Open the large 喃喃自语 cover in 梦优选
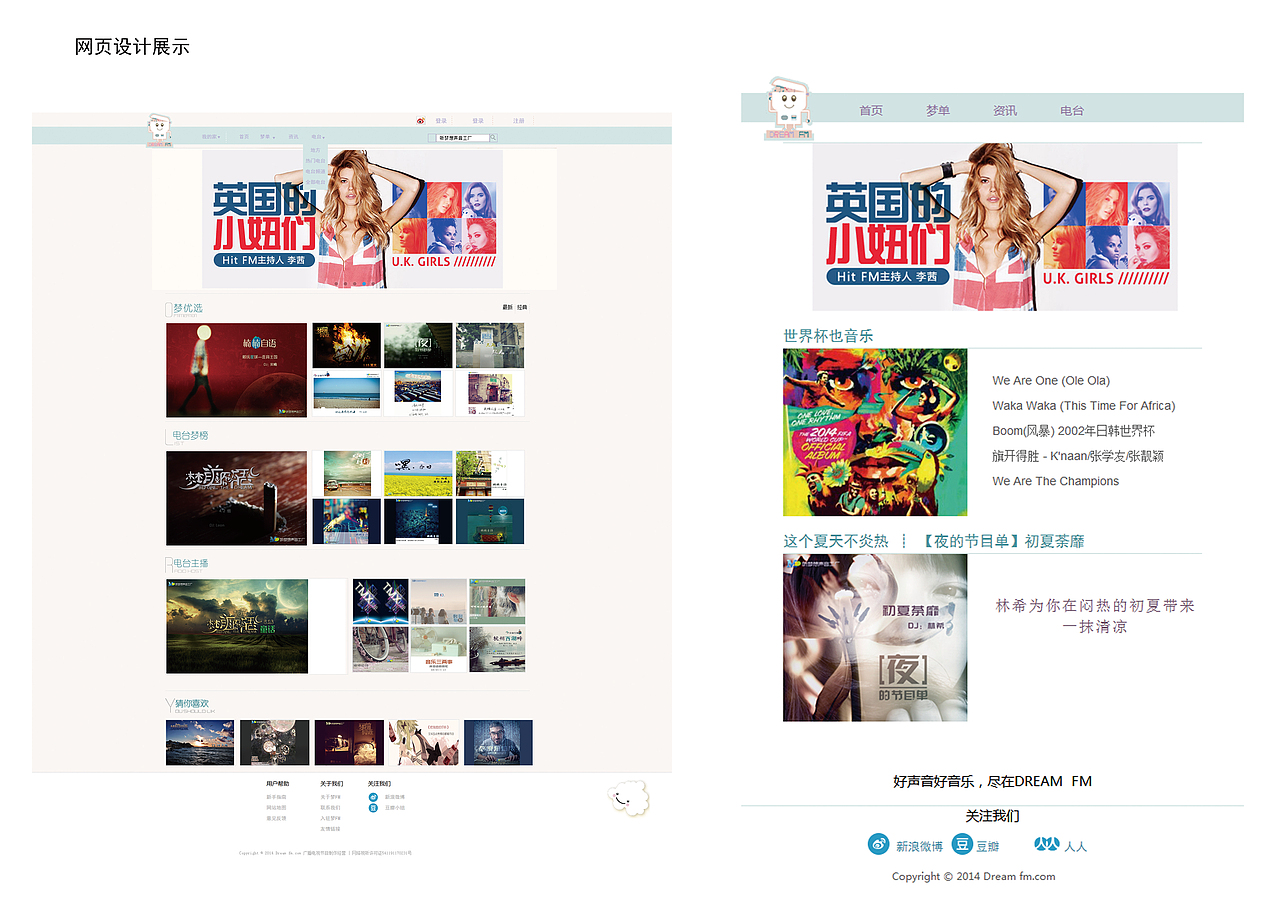This screenshot has width=1280, height=905. coord(237,369)
